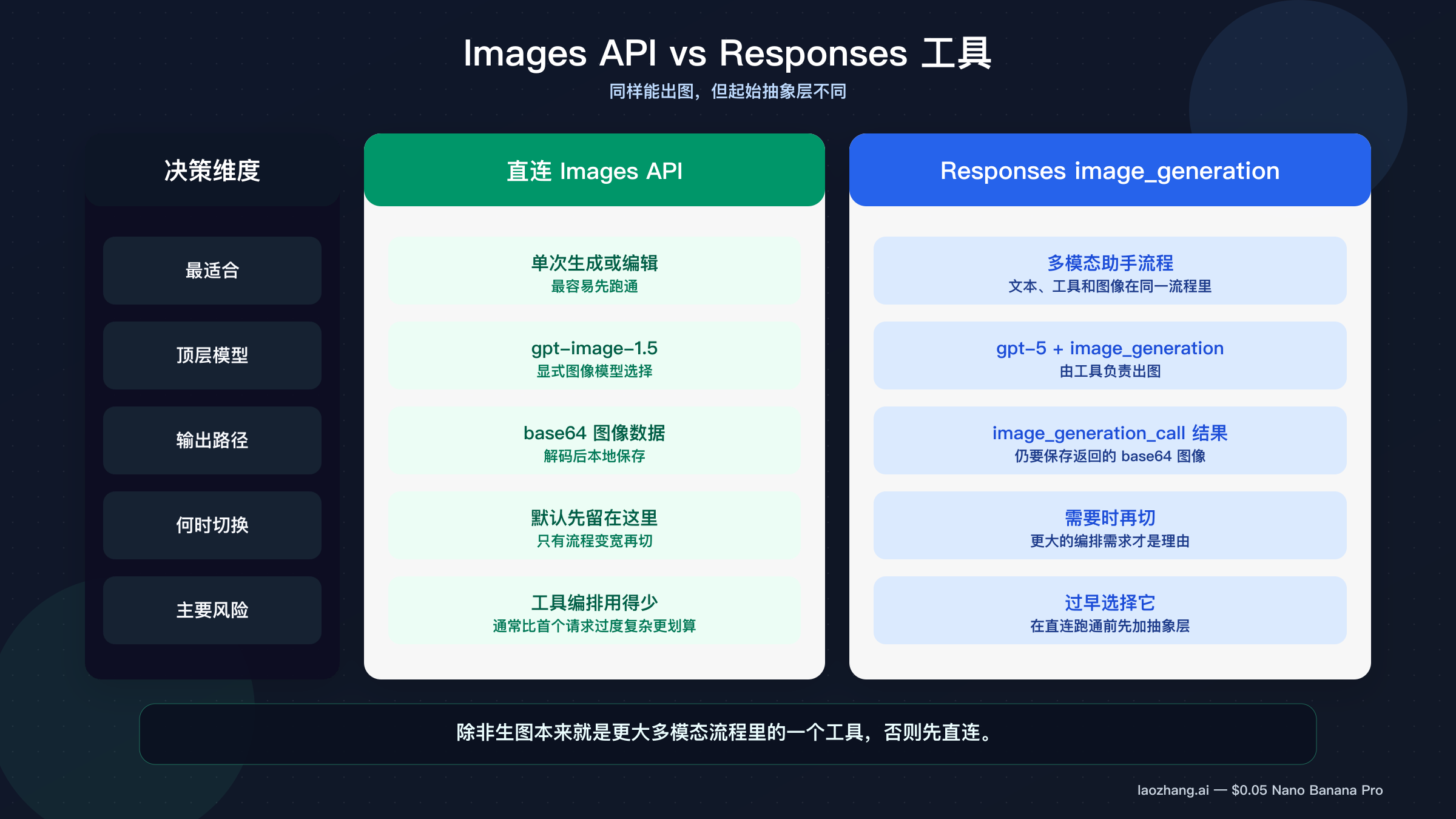1456x819 pixels.
Task: Click the 最适合 dimension label
Action: [x=212, y=271]
